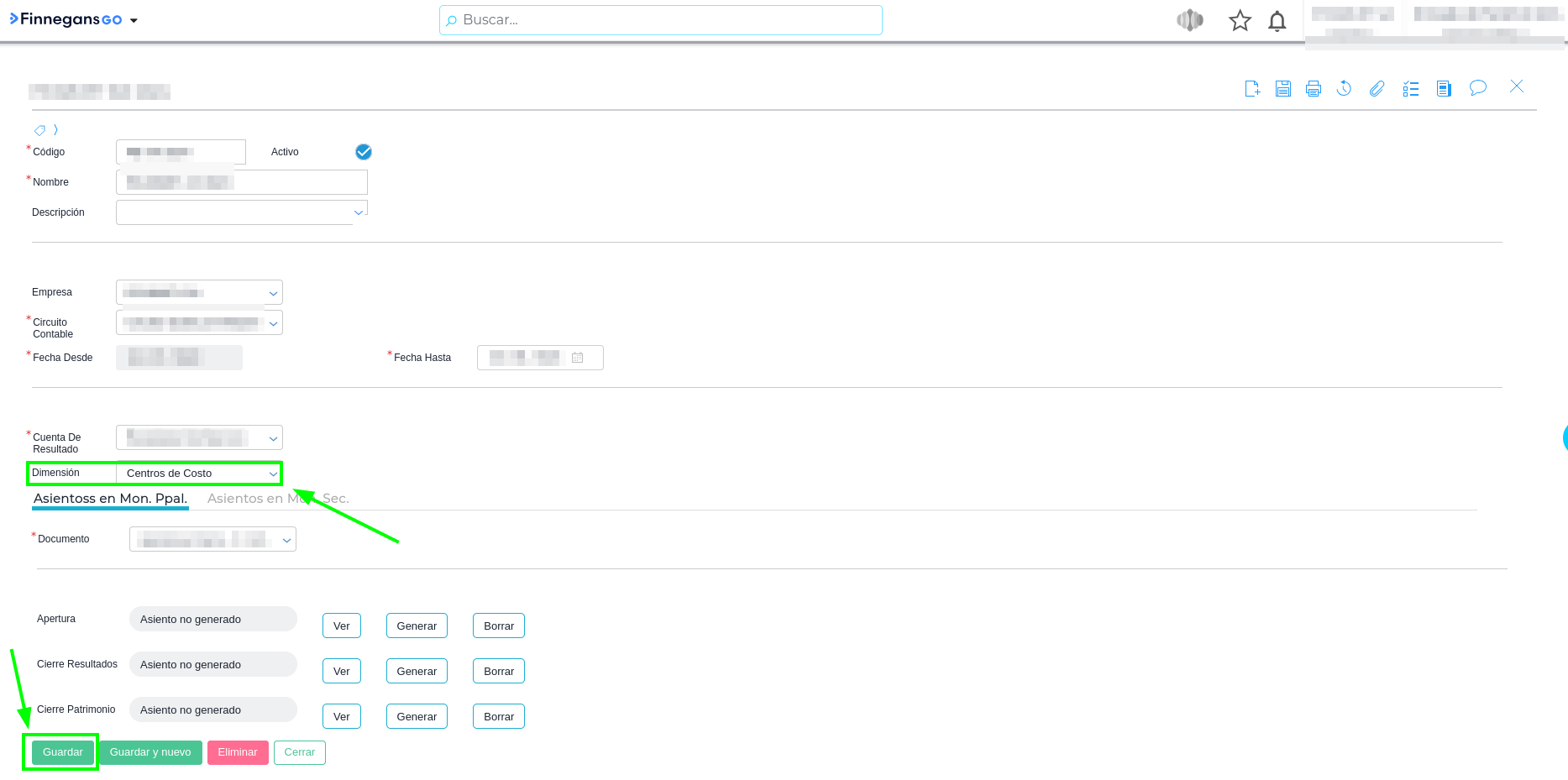
Task: Switch to the Asientos en Mon. Sec. tab
Action: tap(277, 499)
